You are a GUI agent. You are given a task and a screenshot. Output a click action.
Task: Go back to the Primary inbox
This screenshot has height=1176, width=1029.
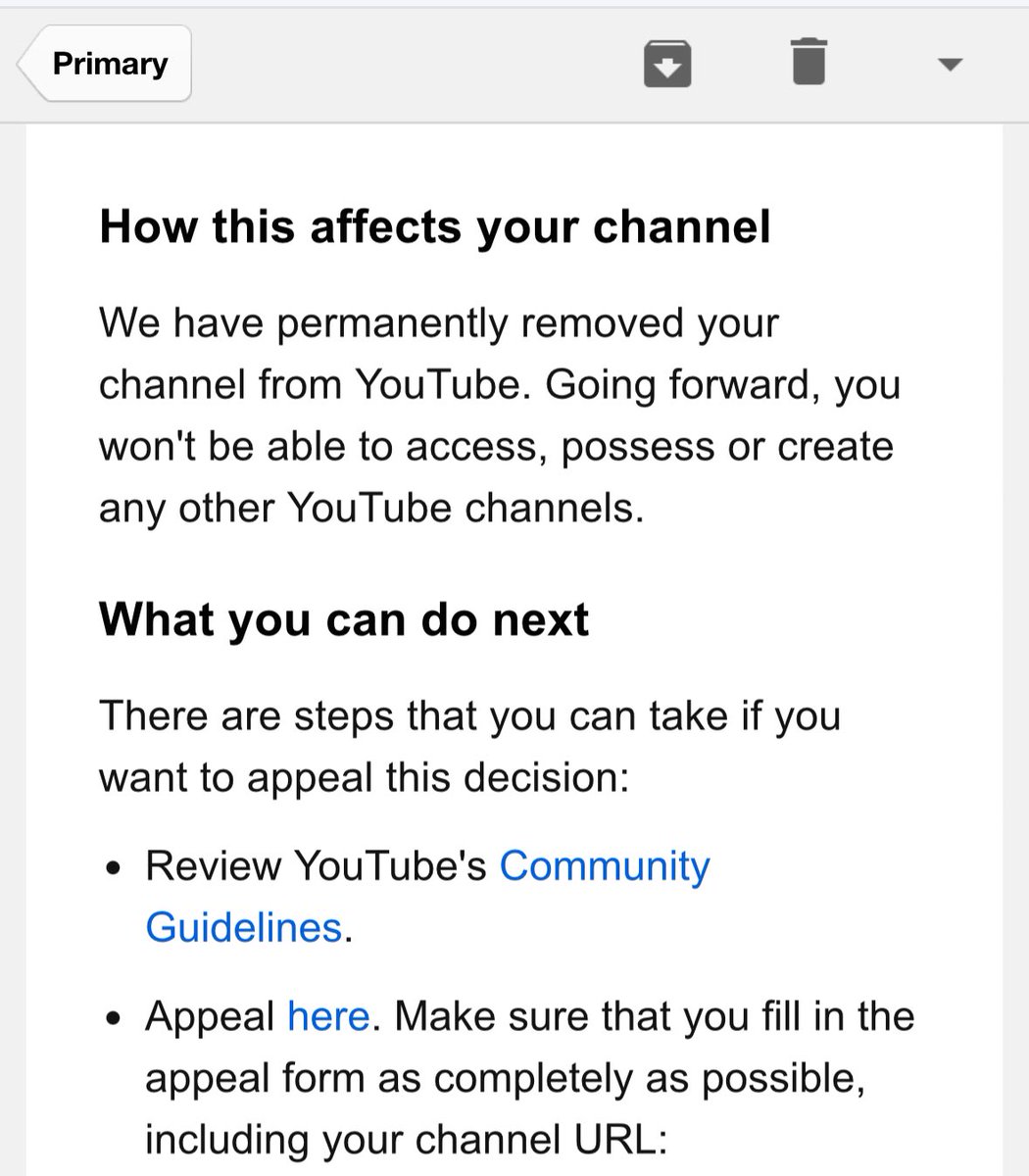tap(105, 65)
